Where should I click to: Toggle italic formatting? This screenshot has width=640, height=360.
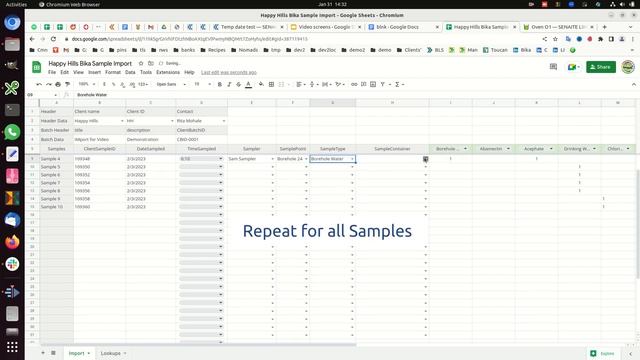pos(229,84)
